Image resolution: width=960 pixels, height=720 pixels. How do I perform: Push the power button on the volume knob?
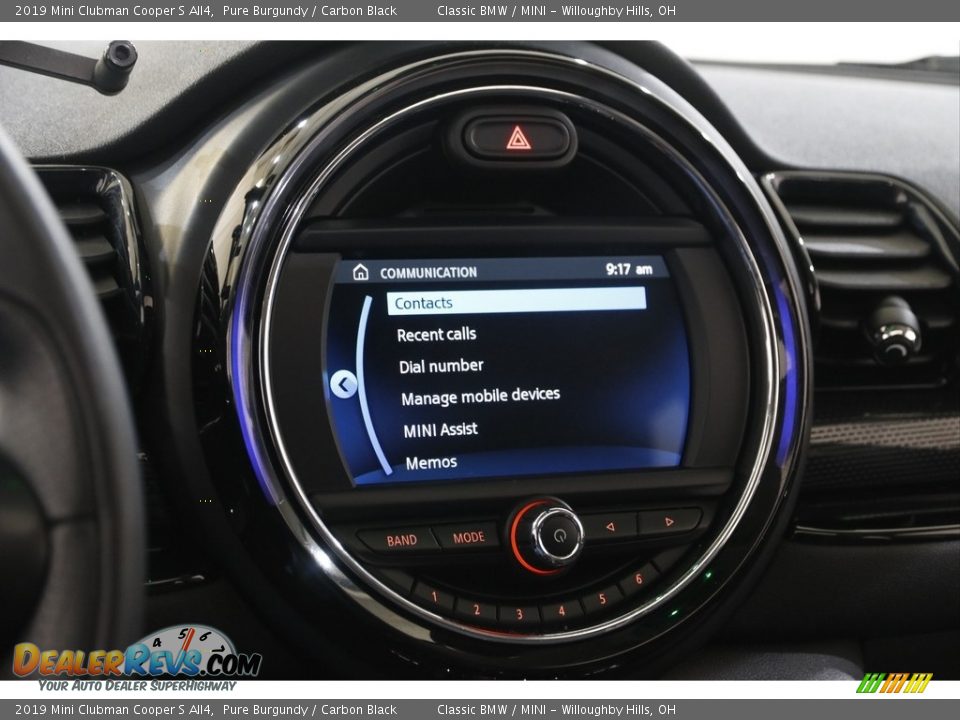point(558,534)
